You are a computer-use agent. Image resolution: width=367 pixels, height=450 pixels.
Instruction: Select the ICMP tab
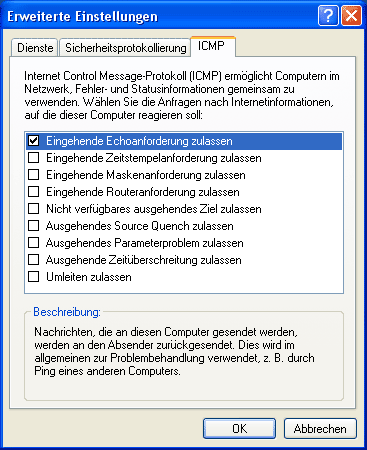[213, 46]
